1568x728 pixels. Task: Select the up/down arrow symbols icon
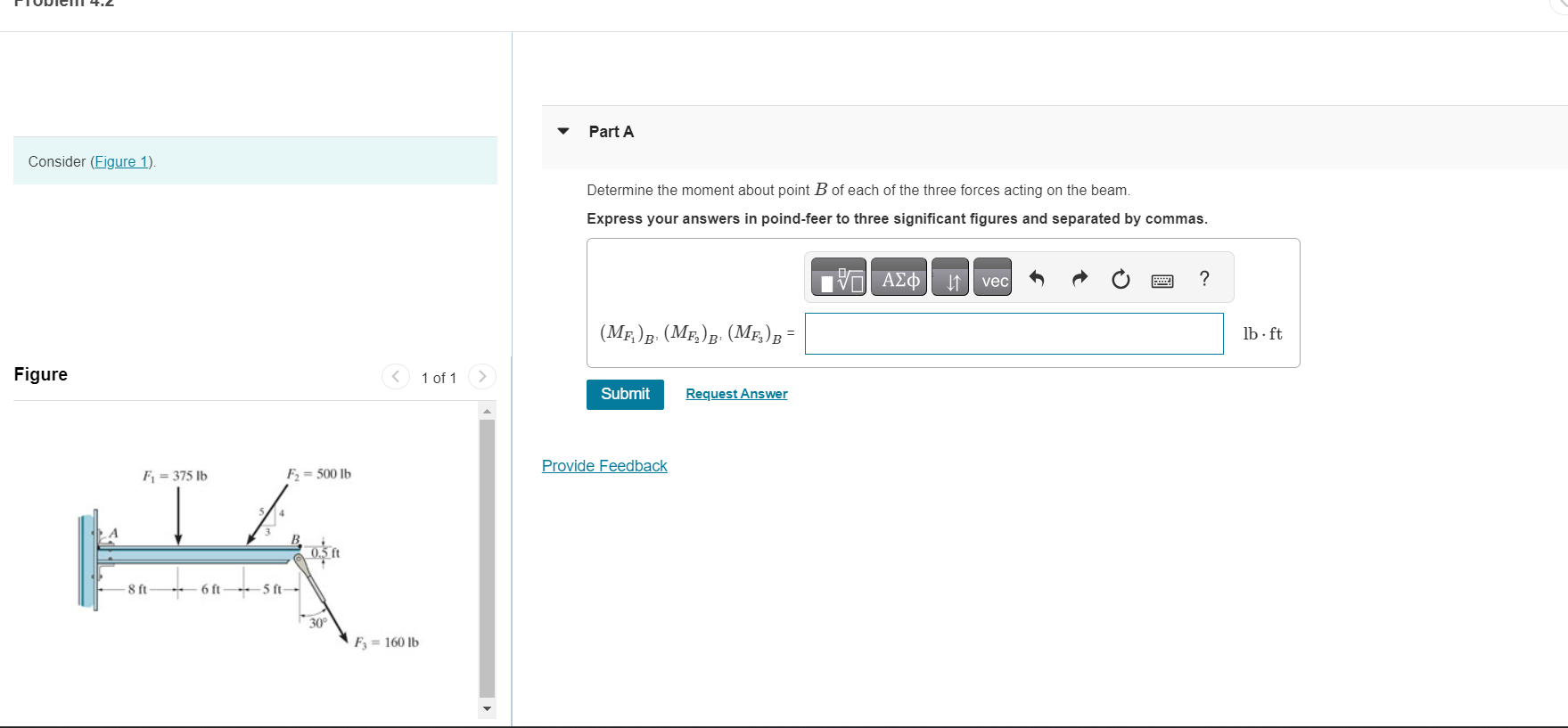pos(949,277)
